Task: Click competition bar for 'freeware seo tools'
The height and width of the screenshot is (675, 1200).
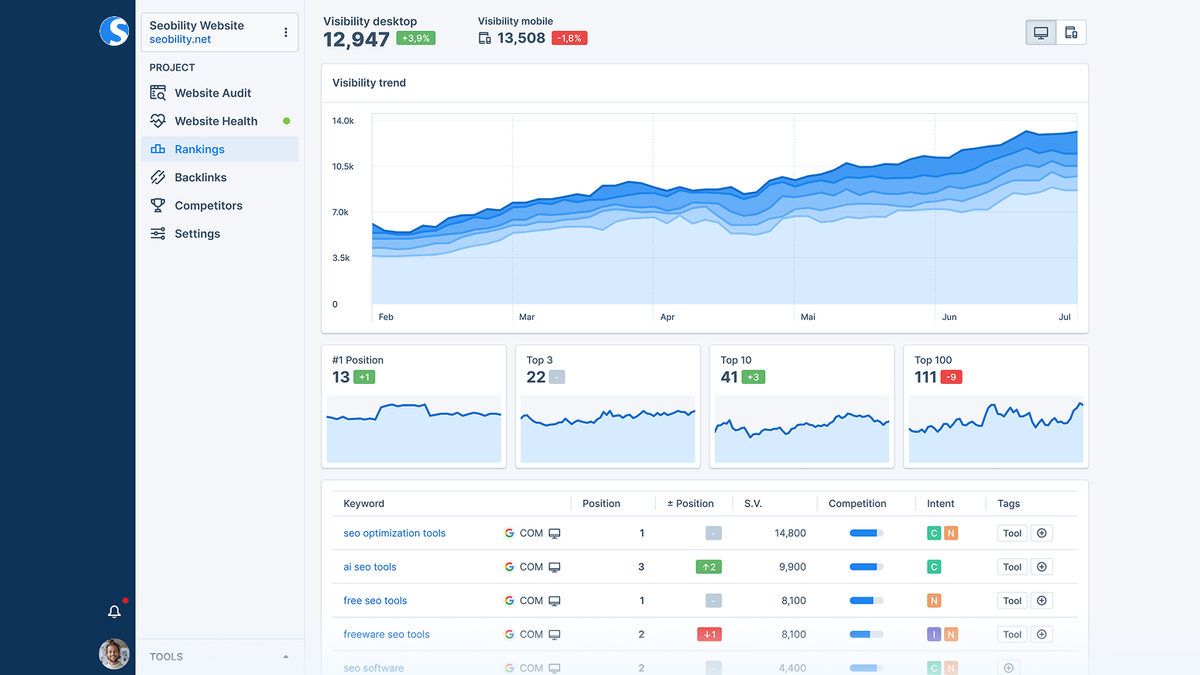Action: click(x=867, y=634)
